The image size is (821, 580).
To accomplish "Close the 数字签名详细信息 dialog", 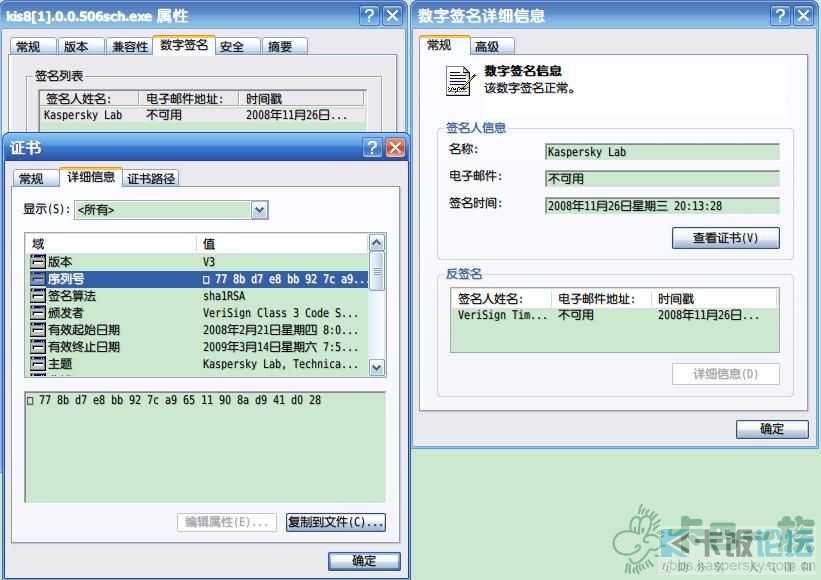I will pos(804,15).
